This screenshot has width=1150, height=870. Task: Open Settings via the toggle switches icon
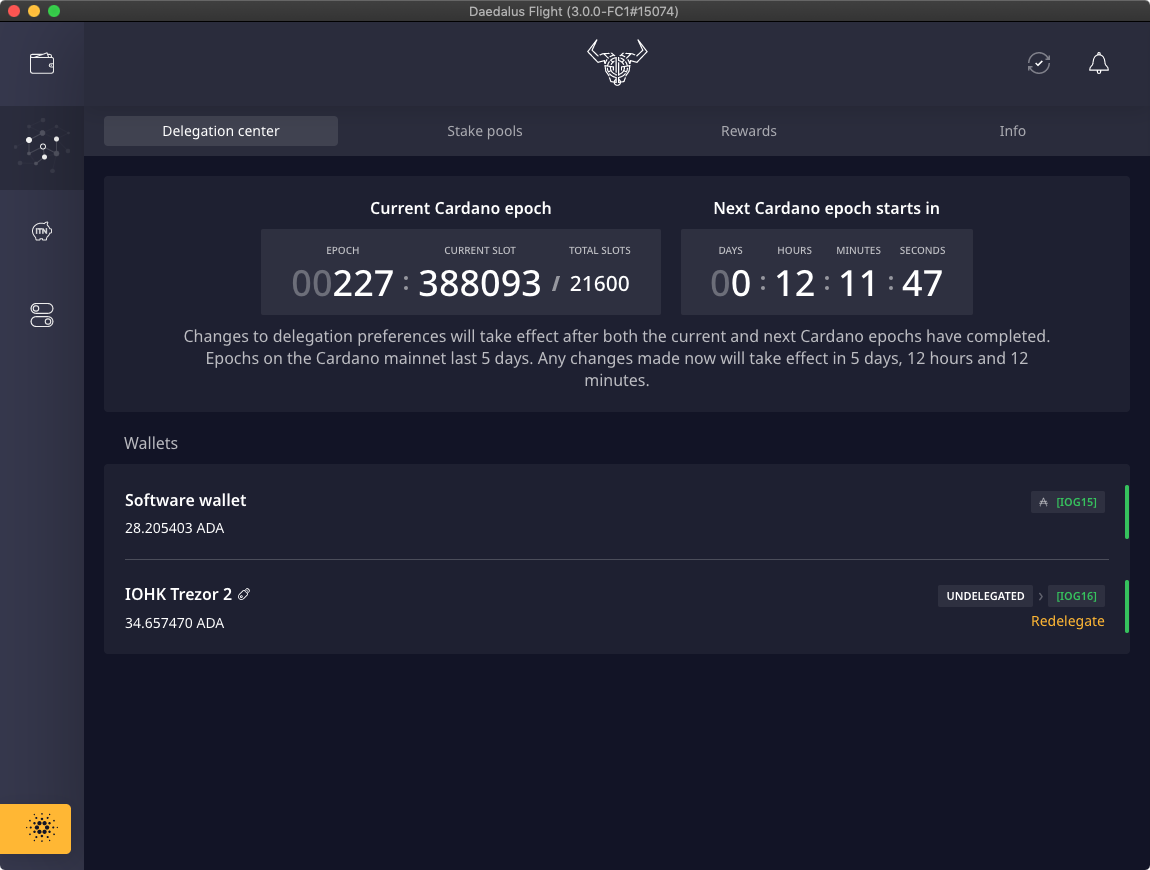coord(42,315)
